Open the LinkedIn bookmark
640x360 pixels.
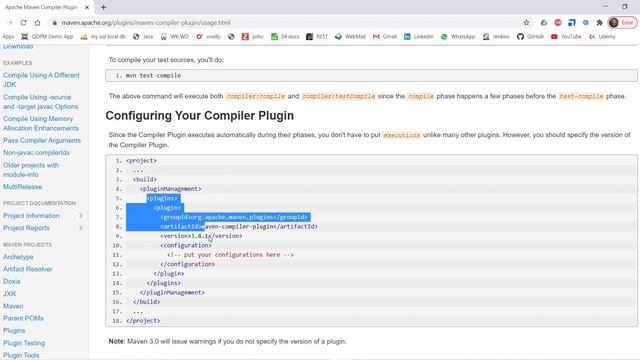click(419, 36)
